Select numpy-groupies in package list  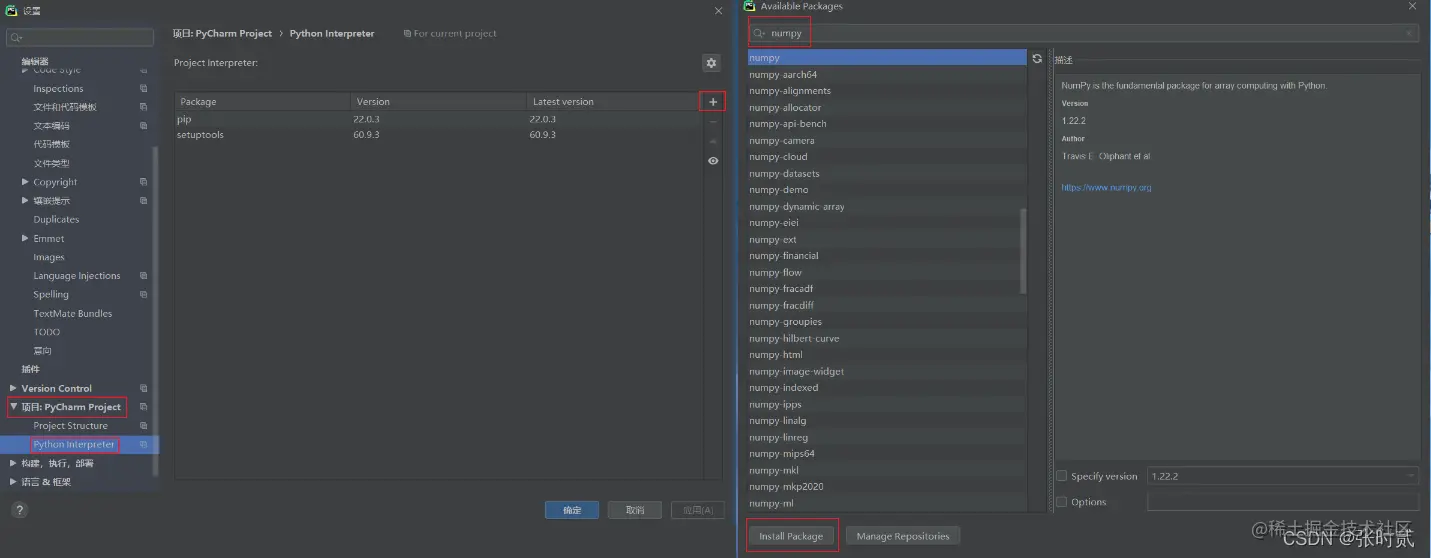(887, 322)
